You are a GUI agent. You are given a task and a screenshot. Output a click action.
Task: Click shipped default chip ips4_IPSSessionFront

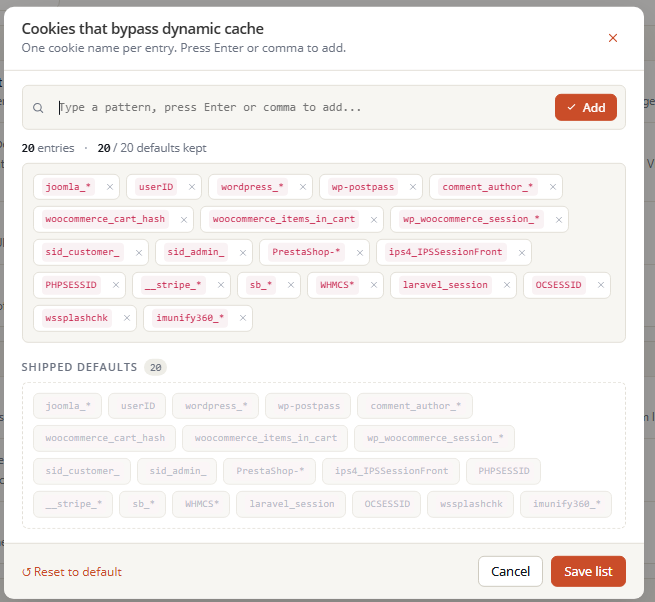(391, 471)
